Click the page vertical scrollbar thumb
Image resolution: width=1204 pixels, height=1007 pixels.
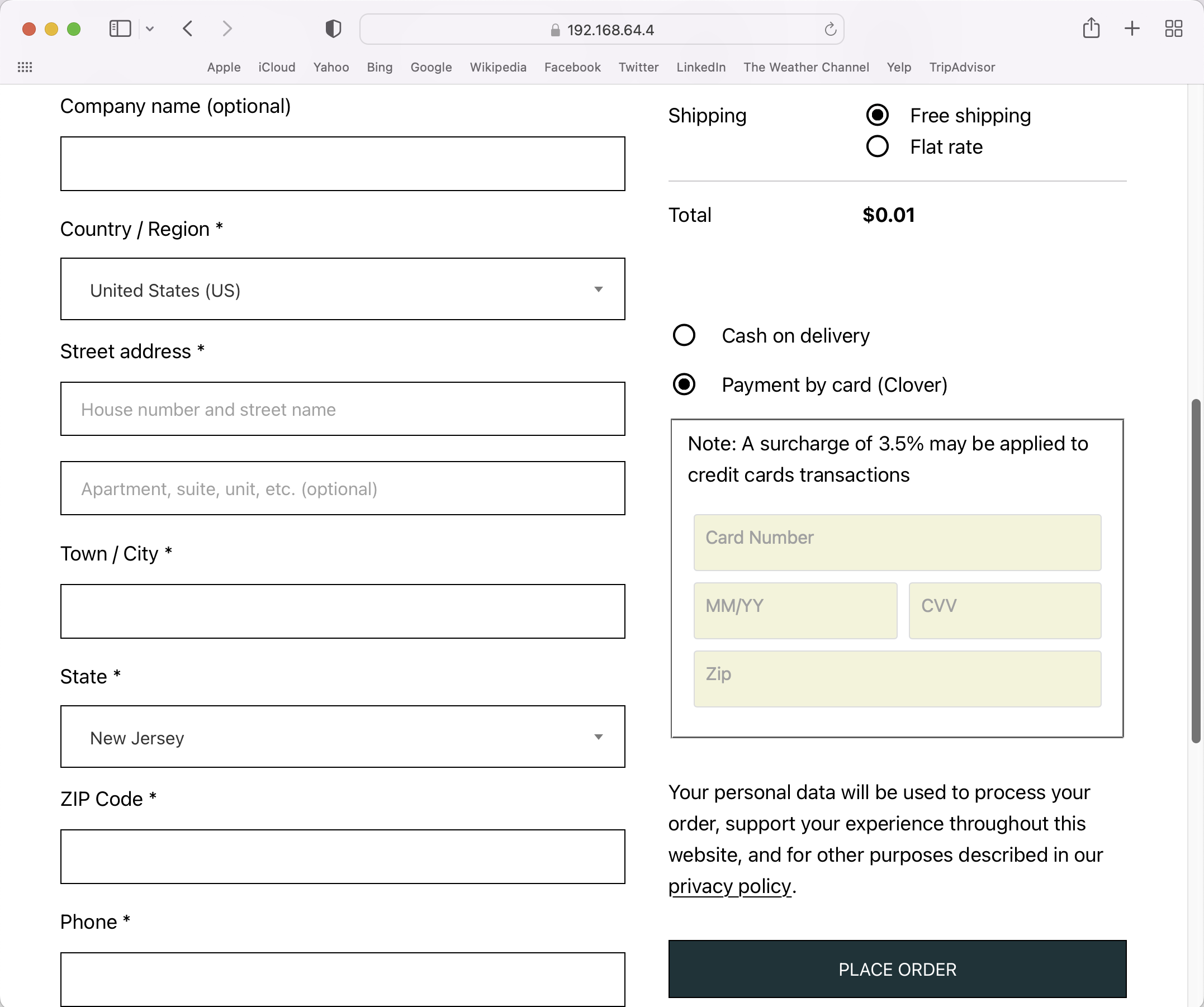1196,571
